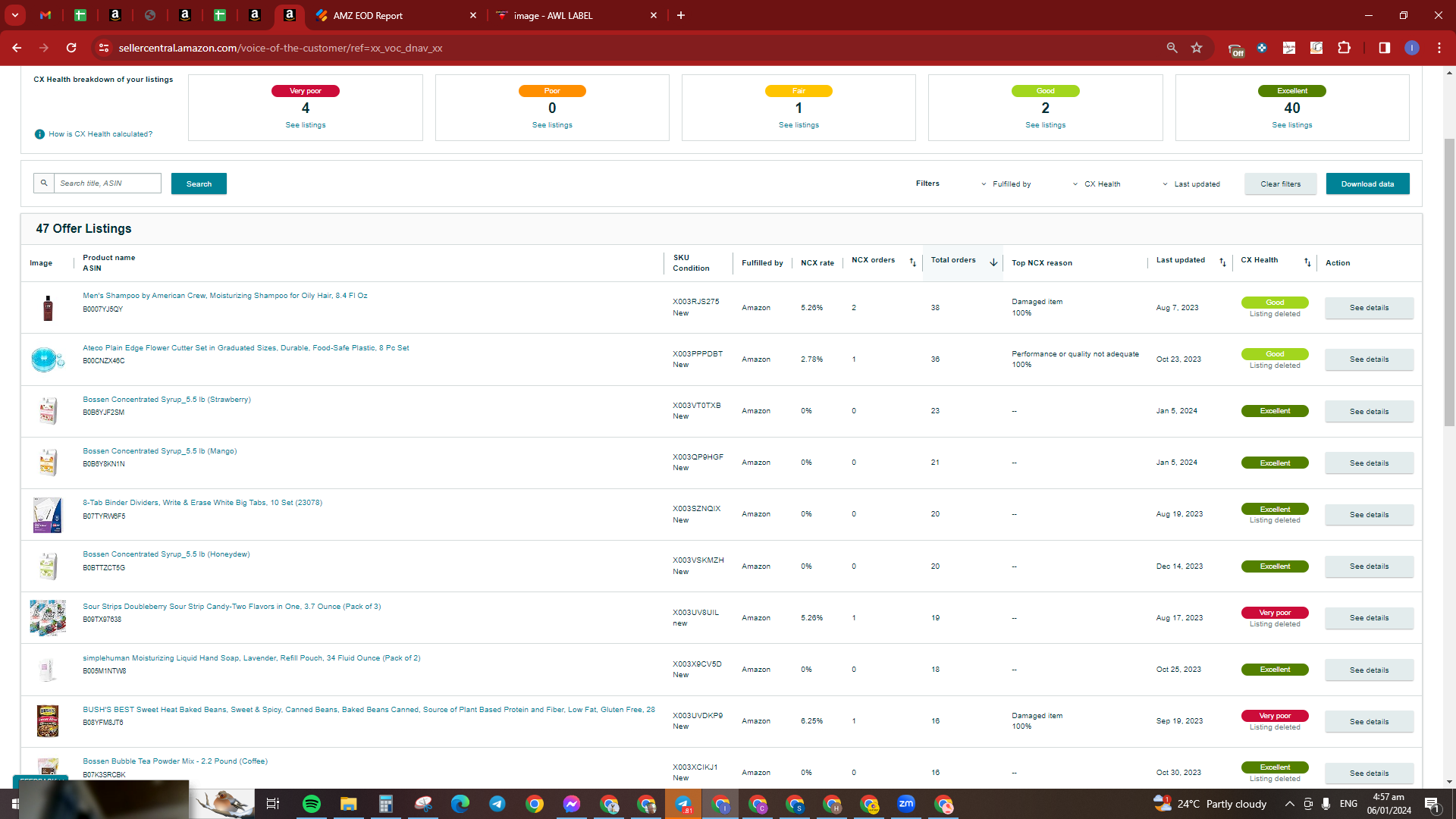Show hidden system tray icons
The image size is (1456, 819).
[1289, 804]
